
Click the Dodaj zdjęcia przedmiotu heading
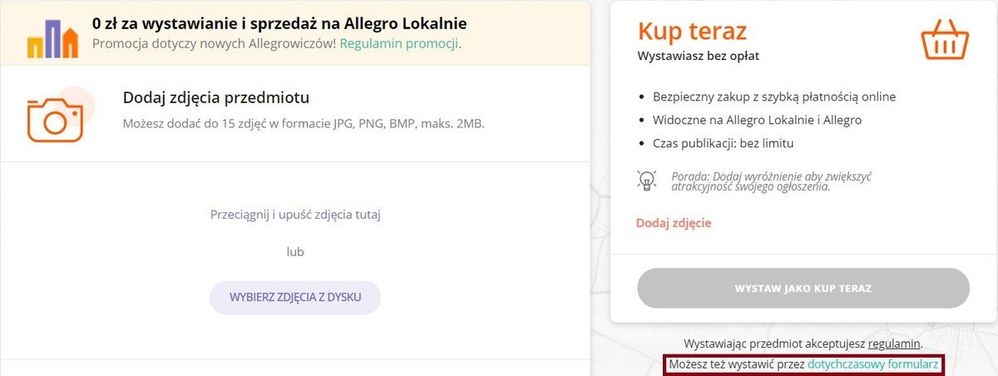216,98
